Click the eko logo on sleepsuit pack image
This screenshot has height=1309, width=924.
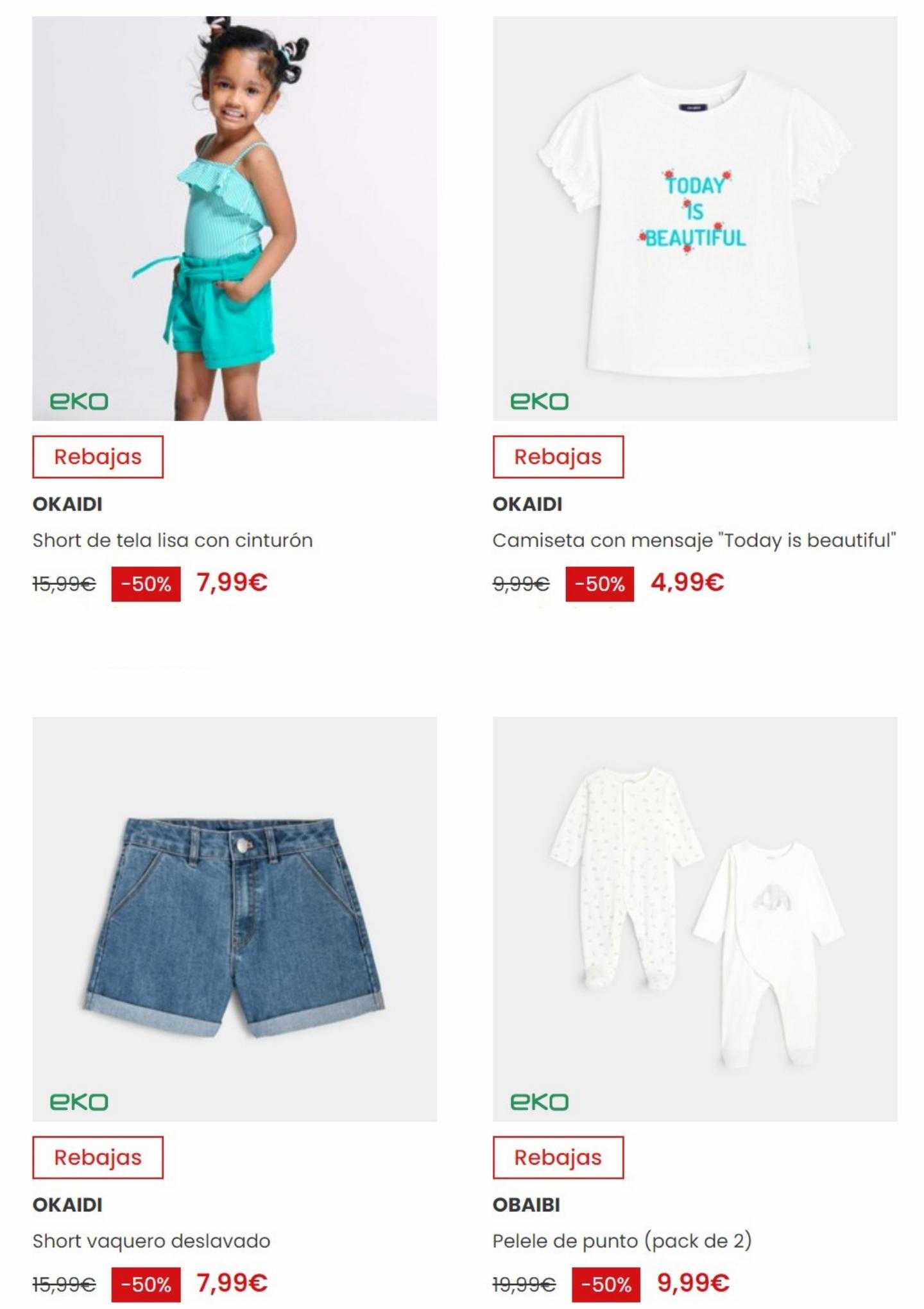pos(539,1102)
